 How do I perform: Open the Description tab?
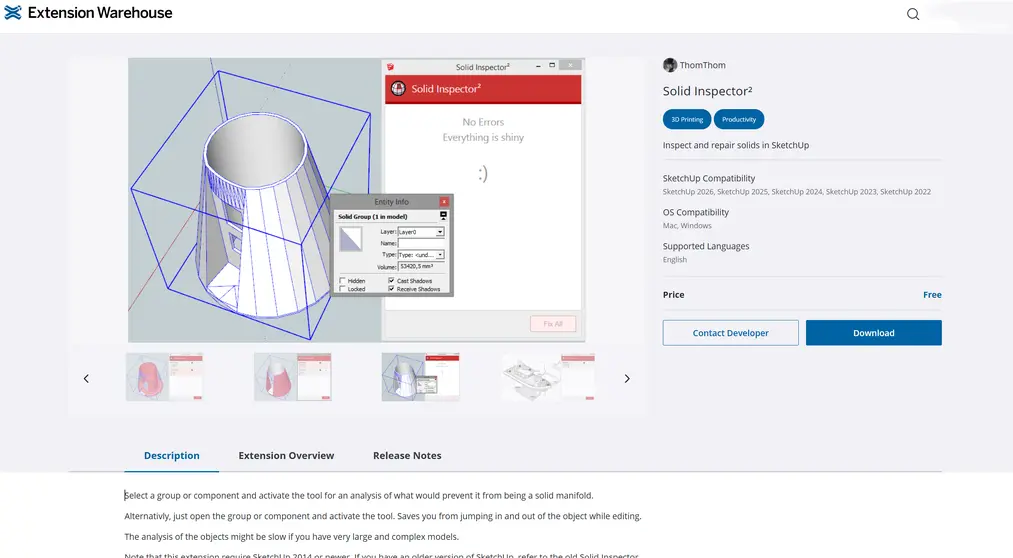171,455
